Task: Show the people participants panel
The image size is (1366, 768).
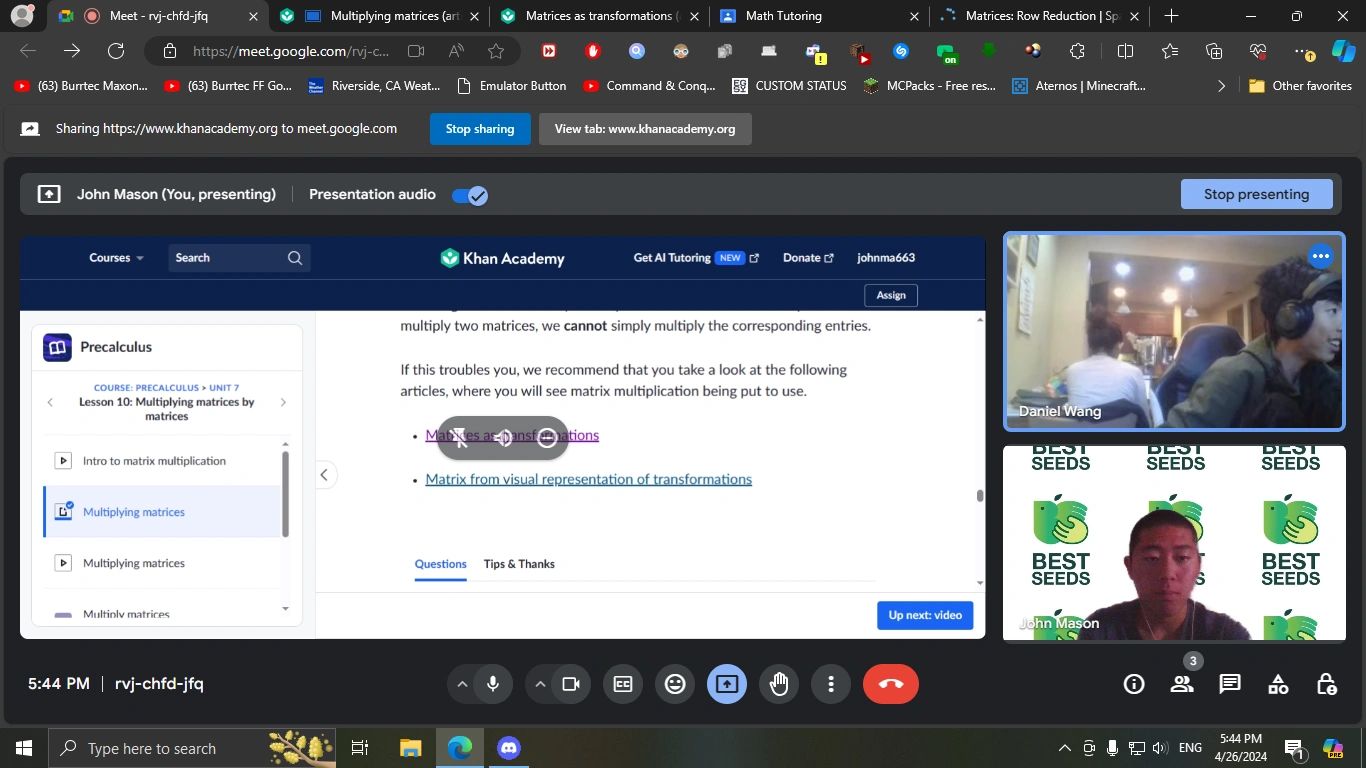Action: click(1182, 684)
